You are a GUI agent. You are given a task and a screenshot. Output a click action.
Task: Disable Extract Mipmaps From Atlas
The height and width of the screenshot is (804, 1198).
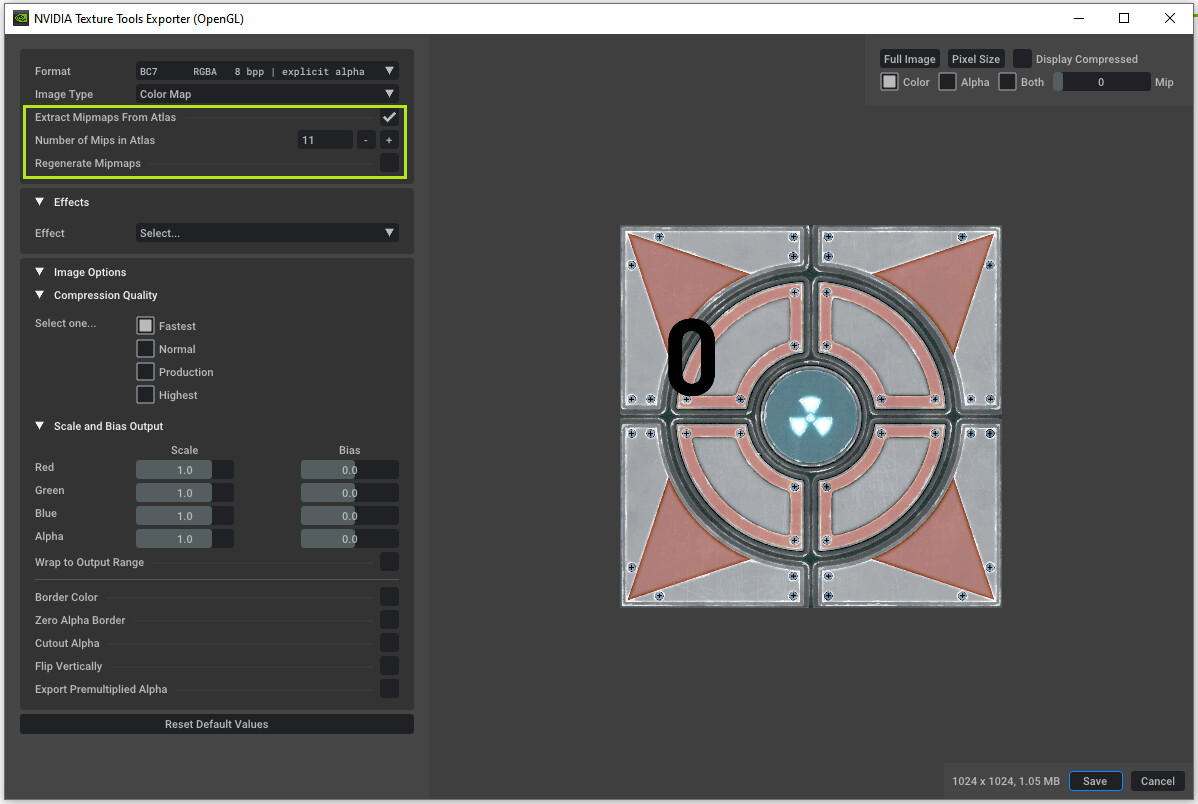(x=389, y=116)
